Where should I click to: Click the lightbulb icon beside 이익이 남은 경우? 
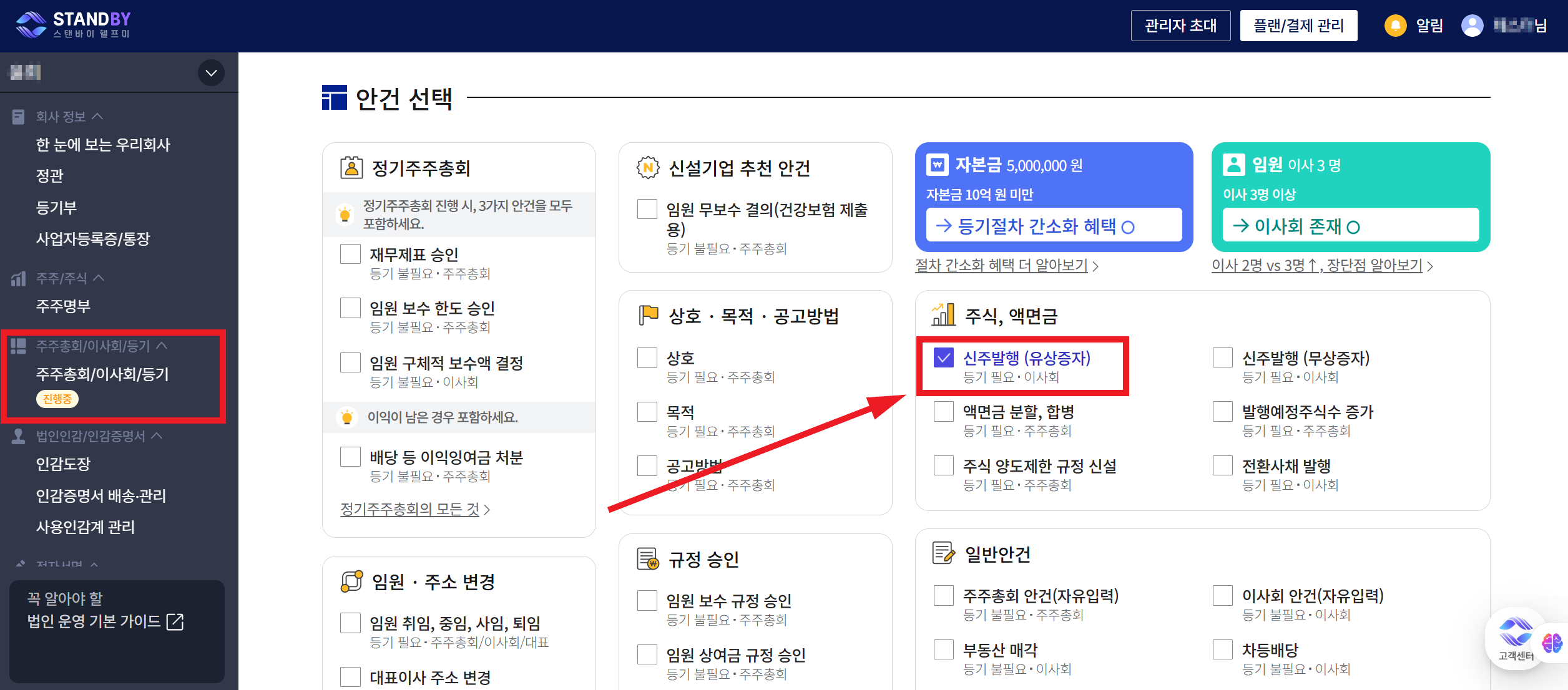tap(347, 417)
